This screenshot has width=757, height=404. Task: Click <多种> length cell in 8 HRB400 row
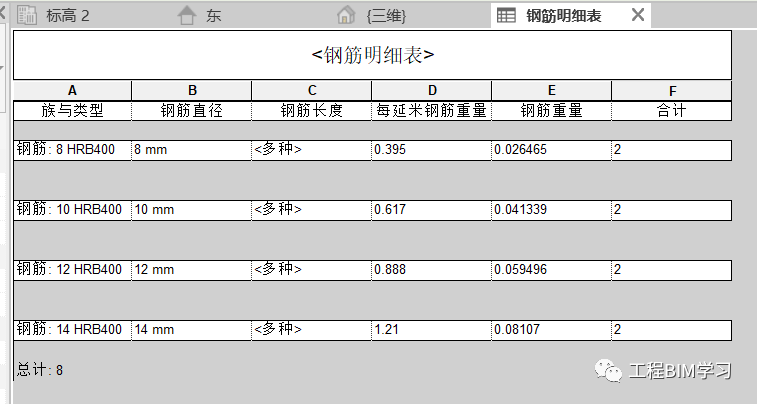pos(311,150)
